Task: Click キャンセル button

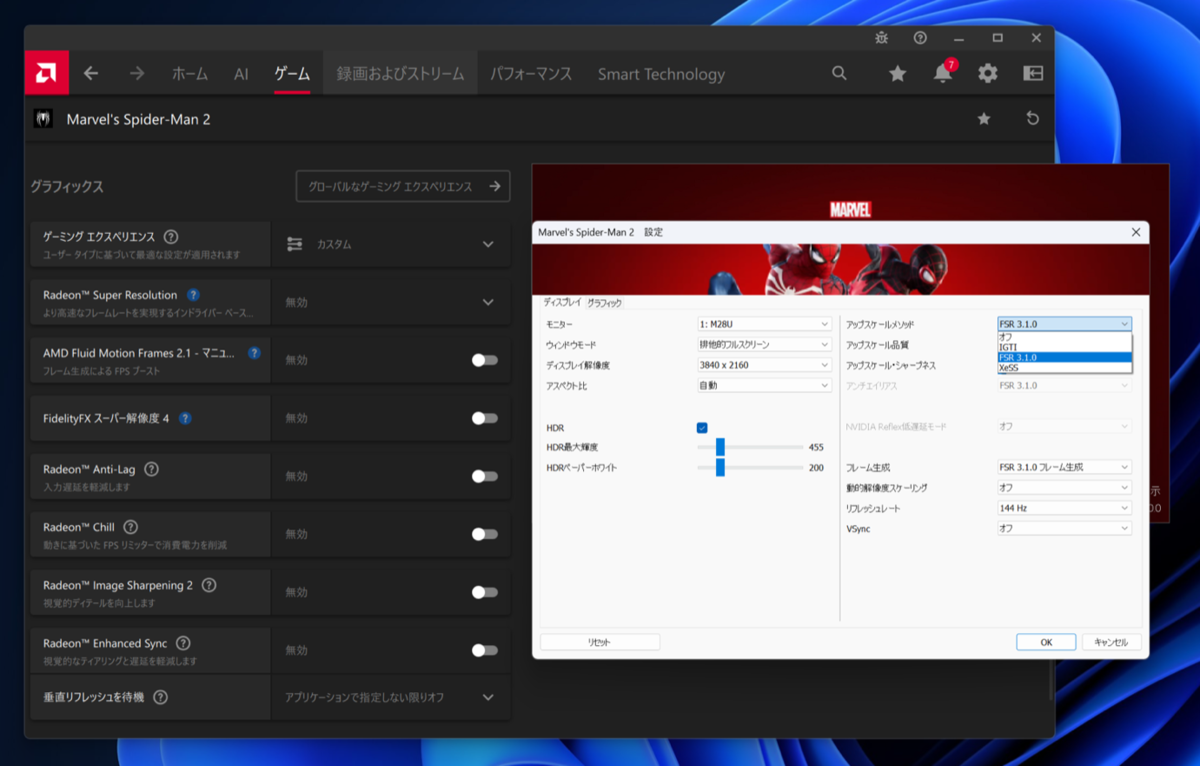Action: tap(1111, 642)
